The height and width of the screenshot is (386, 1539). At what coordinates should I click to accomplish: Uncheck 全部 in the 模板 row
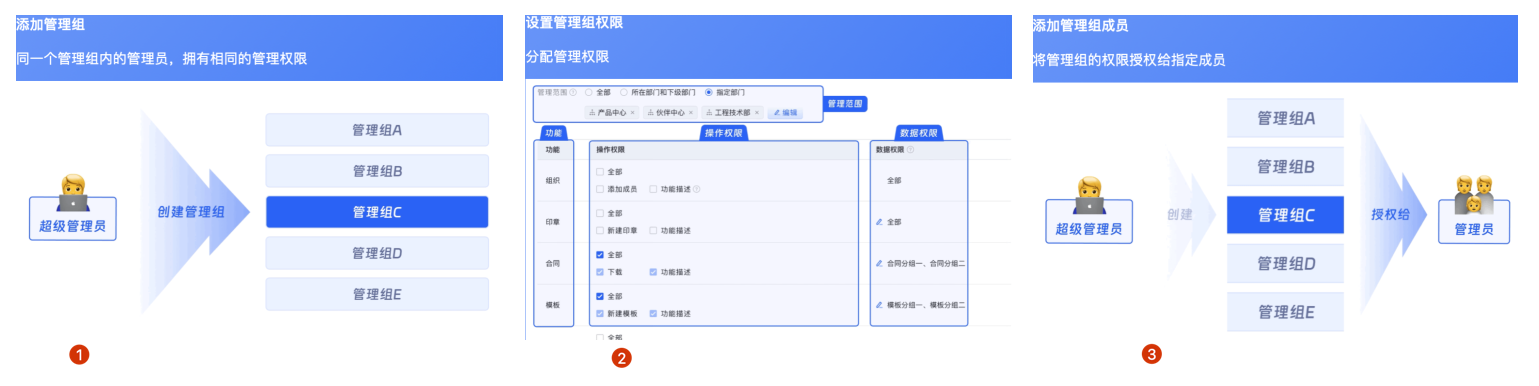(x=600, y=296)
